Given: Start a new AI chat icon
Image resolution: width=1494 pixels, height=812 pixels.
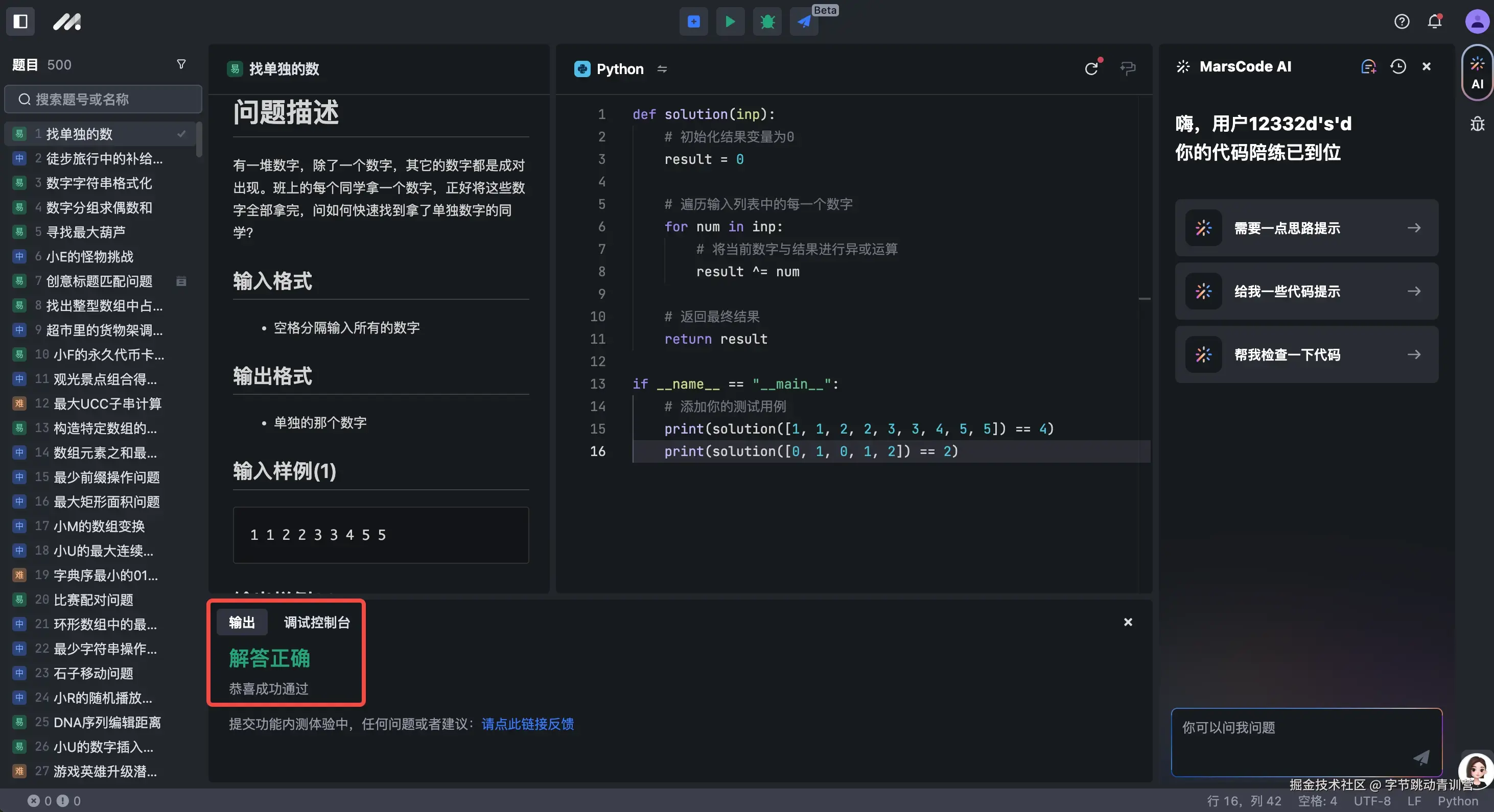Looking at the screenshot, I should 1368,67.
